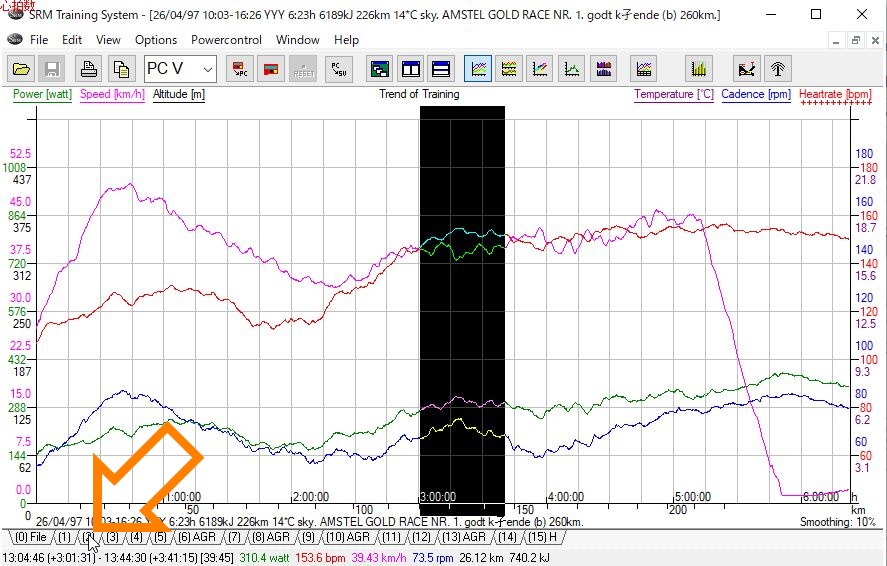Click inside the black selected interval region
Image resolution: width=887 pixels, height=566 pixels.
coord(461,300)
